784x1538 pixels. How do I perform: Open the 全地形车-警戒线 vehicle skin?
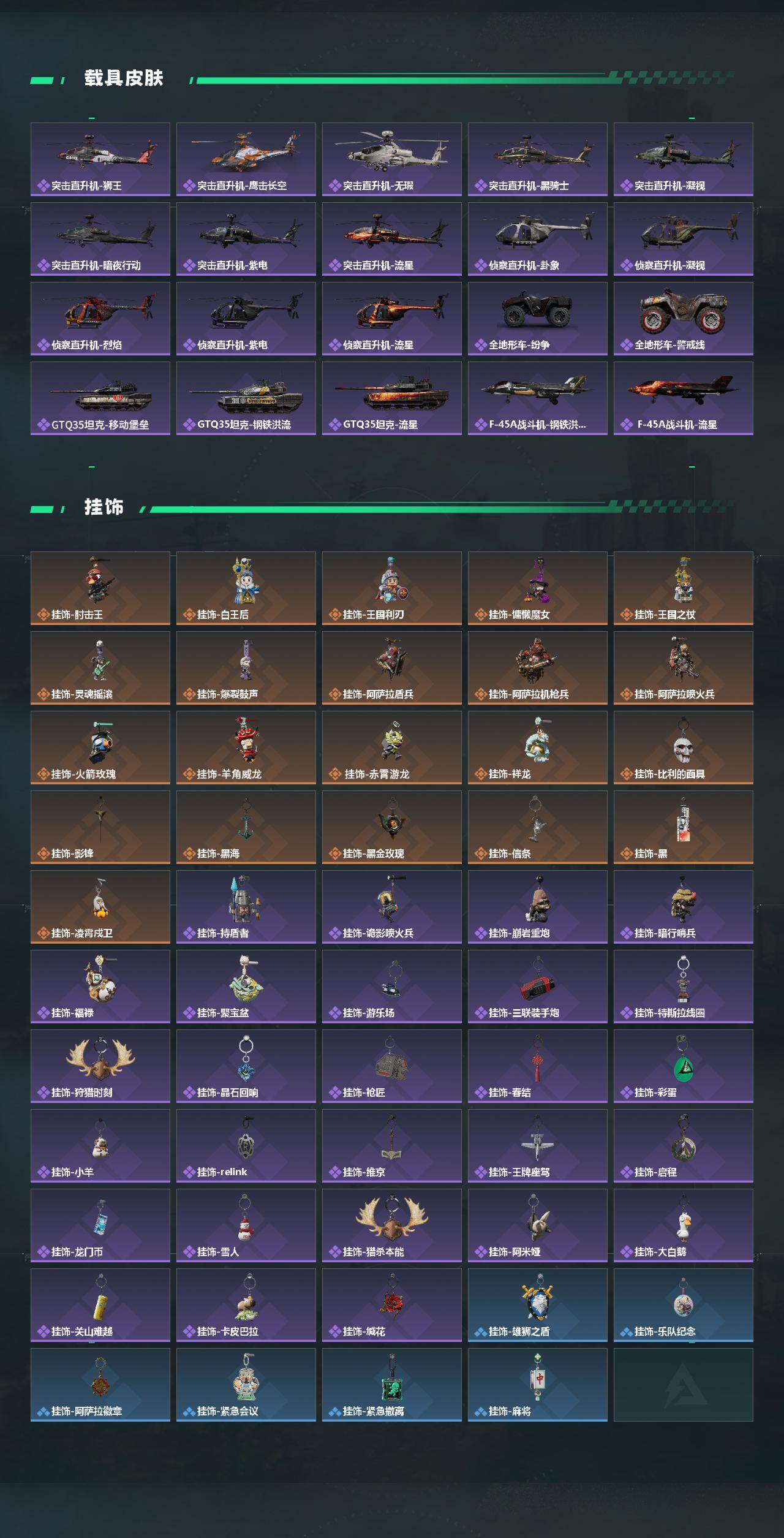(684, 319)
